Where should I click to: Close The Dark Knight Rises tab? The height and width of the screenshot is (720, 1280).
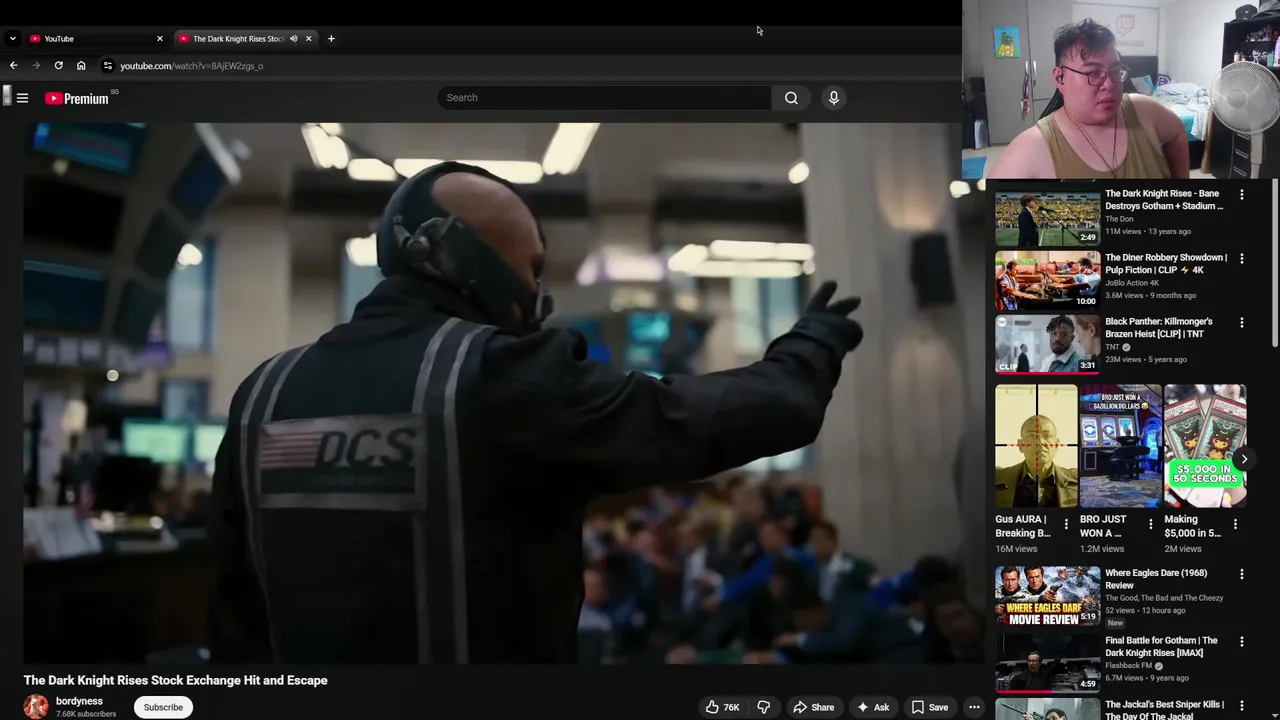click(x=308, y=39)
